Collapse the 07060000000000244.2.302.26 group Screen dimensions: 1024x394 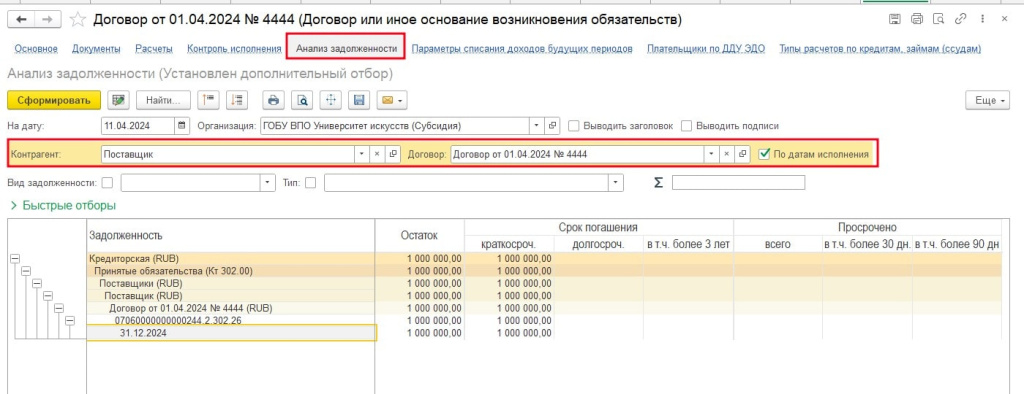pos(71,320)
